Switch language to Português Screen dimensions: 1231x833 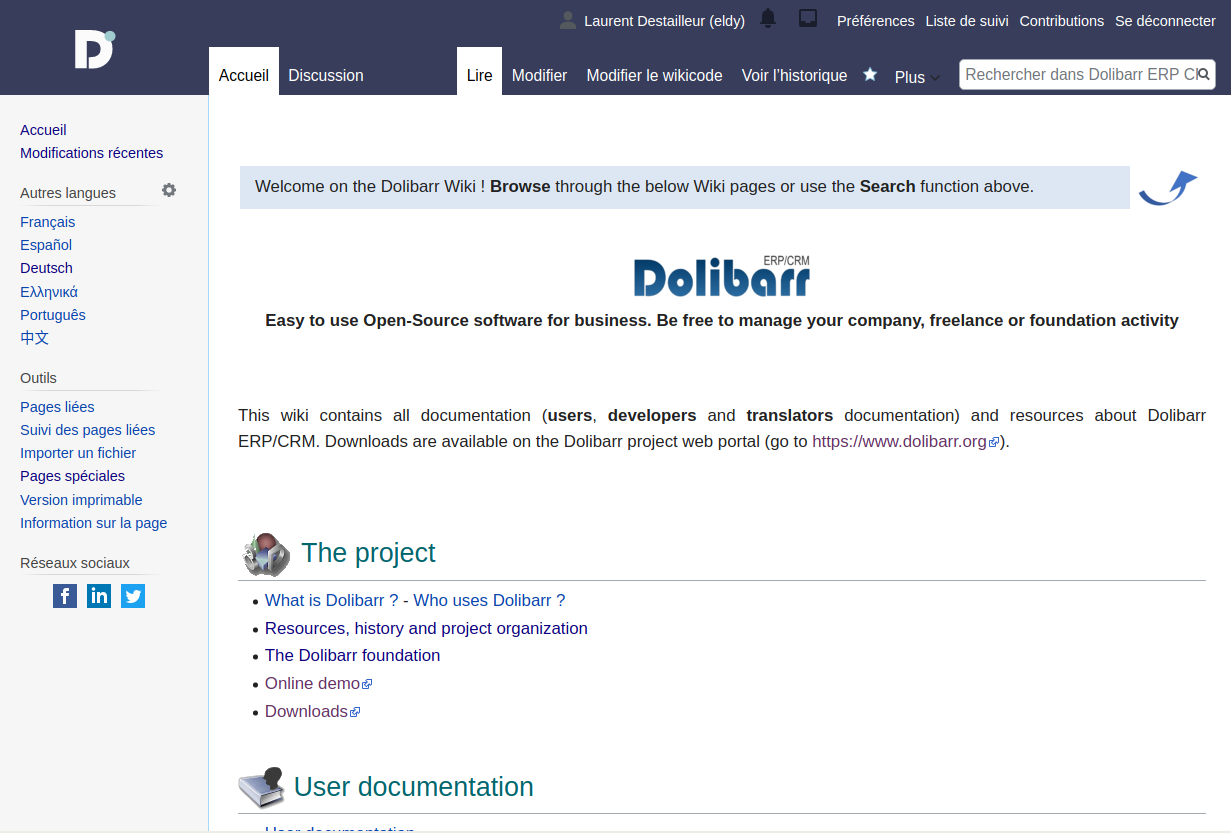tap(53, 315)
